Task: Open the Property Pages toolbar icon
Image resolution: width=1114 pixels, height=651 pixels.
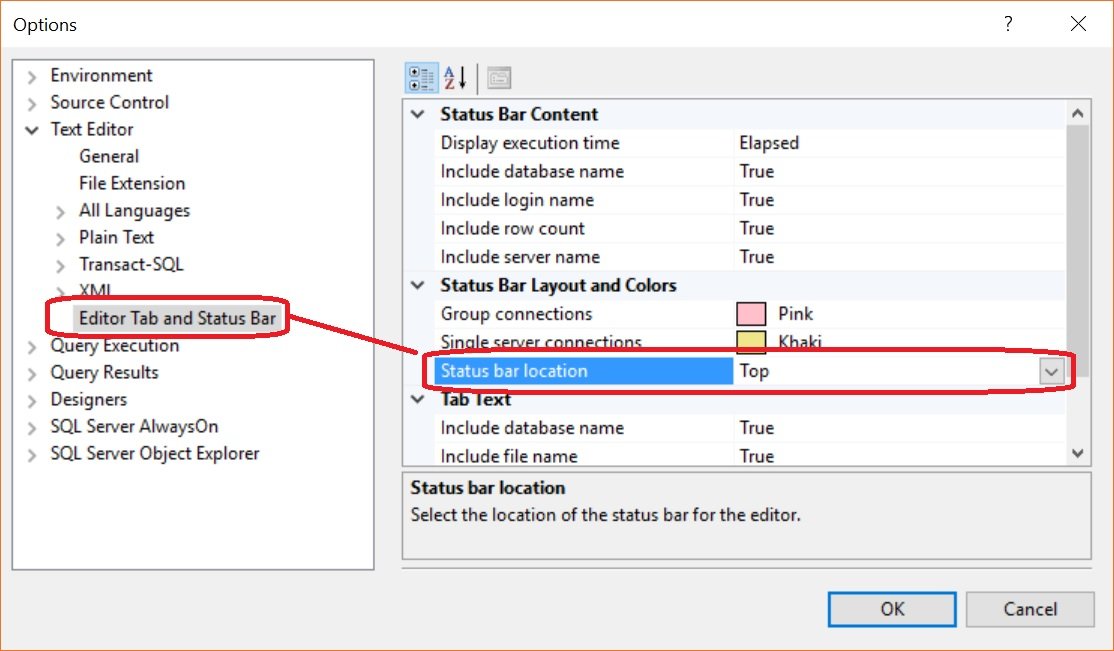Action: pos(499,78)
